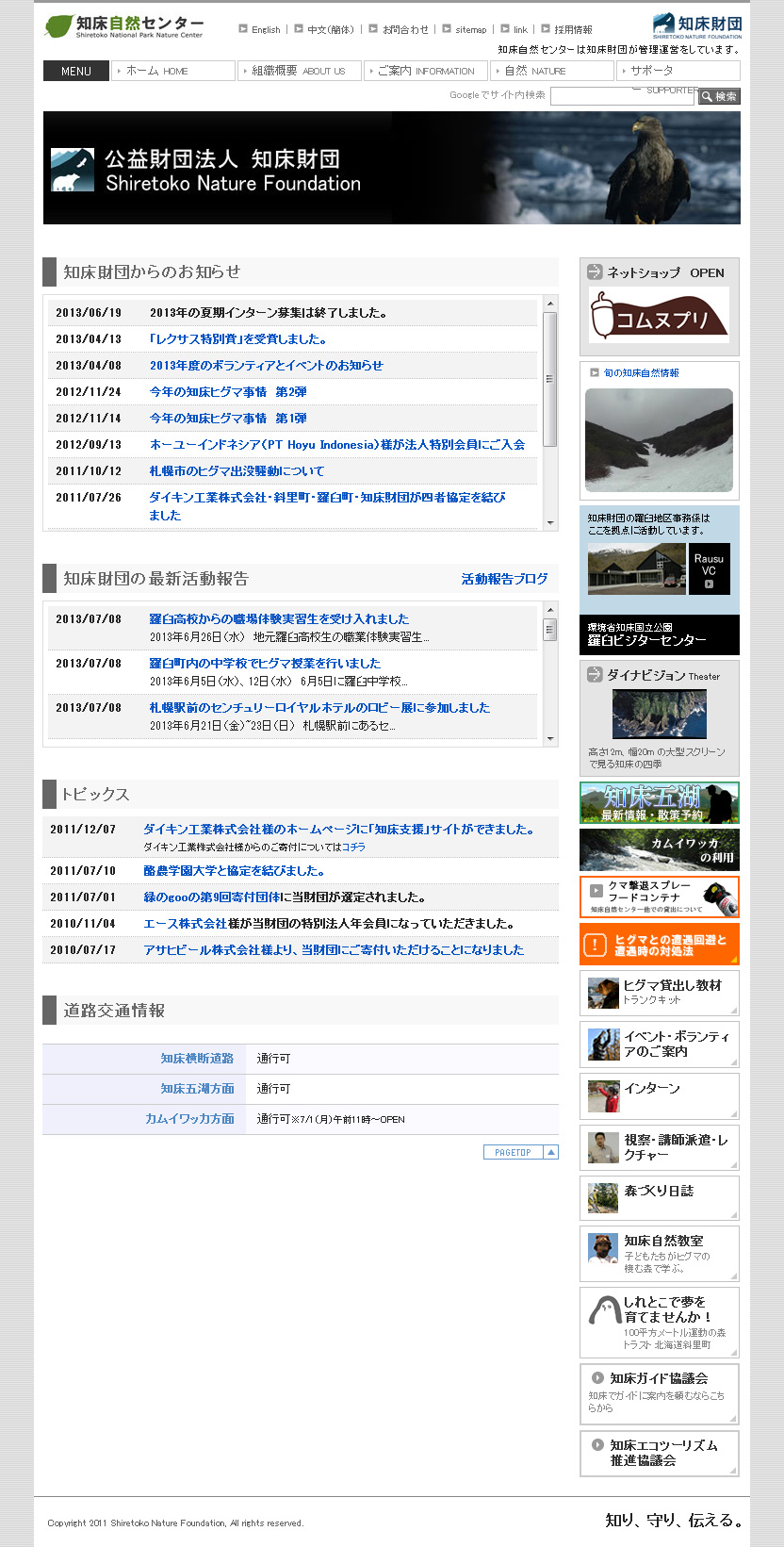This screenshot has width=784, height=1547.
Task: Click the news list scroll-up arrow
Action: coord(550,304)
